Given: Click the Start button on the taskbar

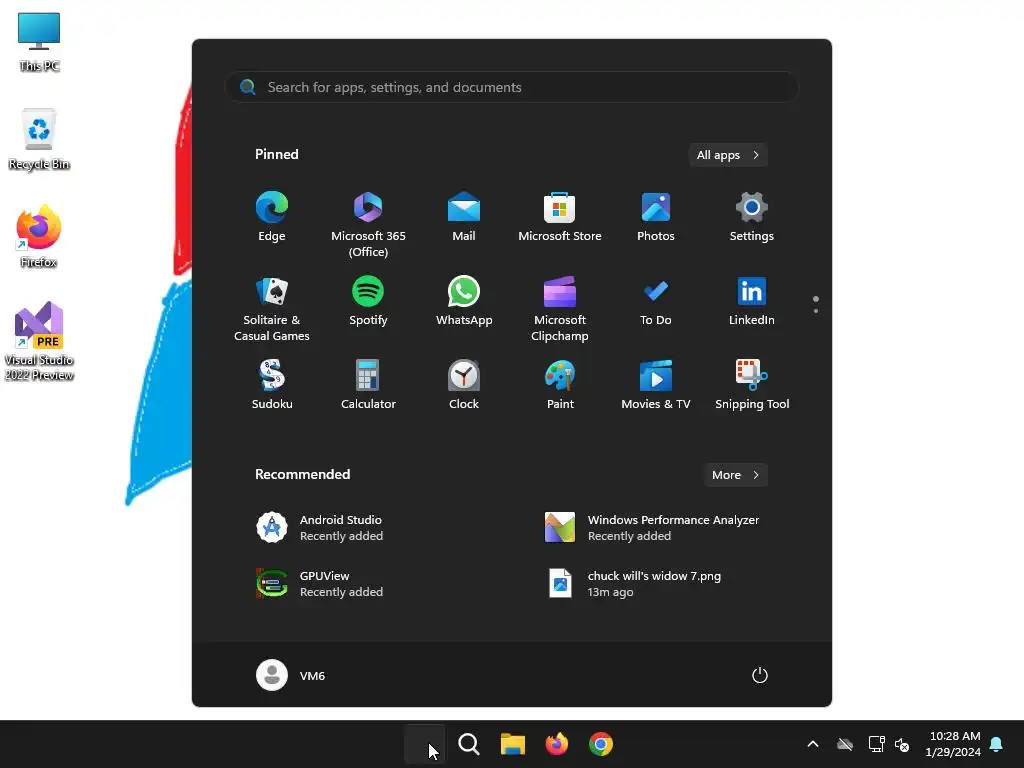Looking at the screenshot, I should [424, 744].
